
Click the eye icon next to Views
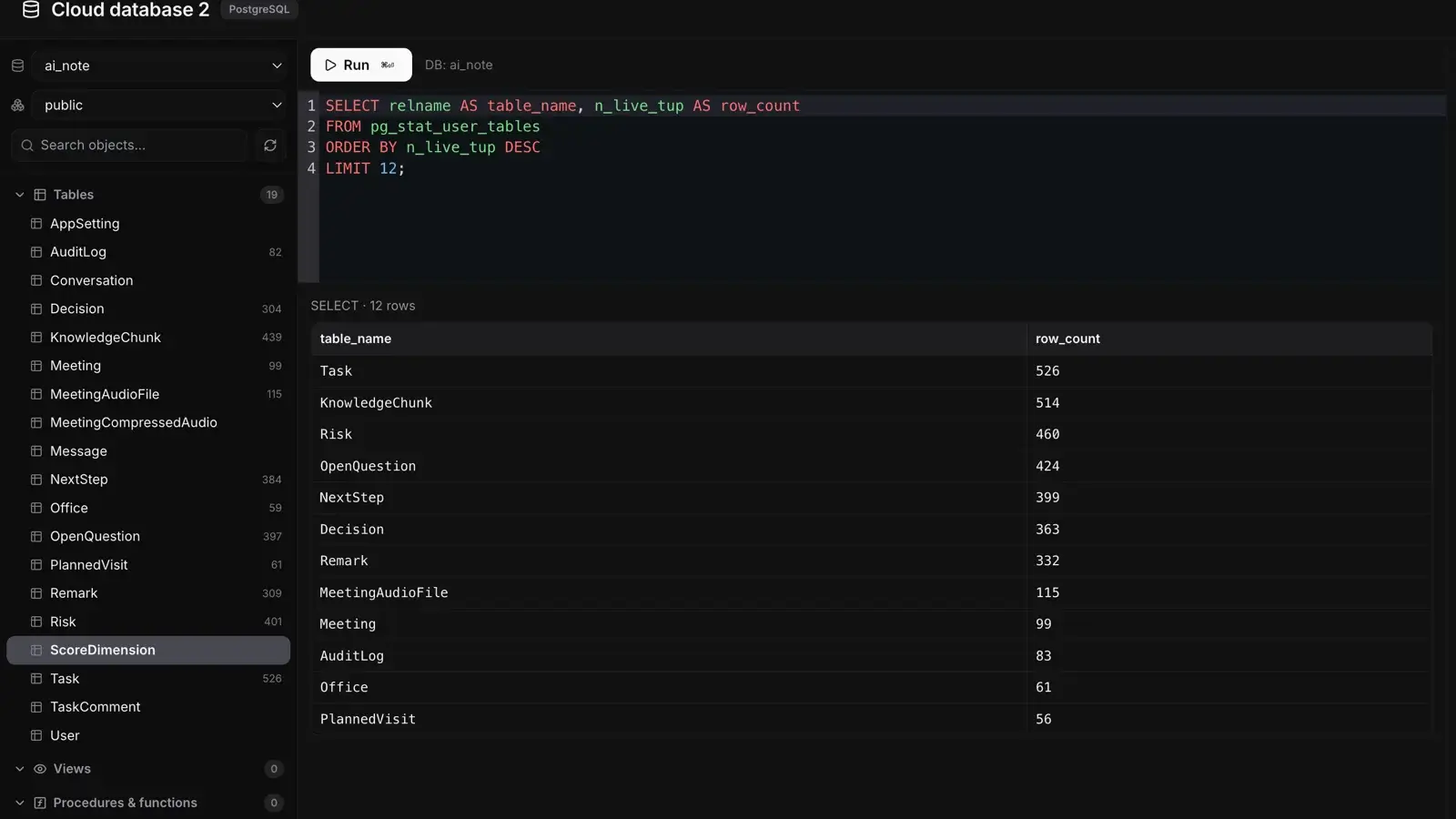40,769
